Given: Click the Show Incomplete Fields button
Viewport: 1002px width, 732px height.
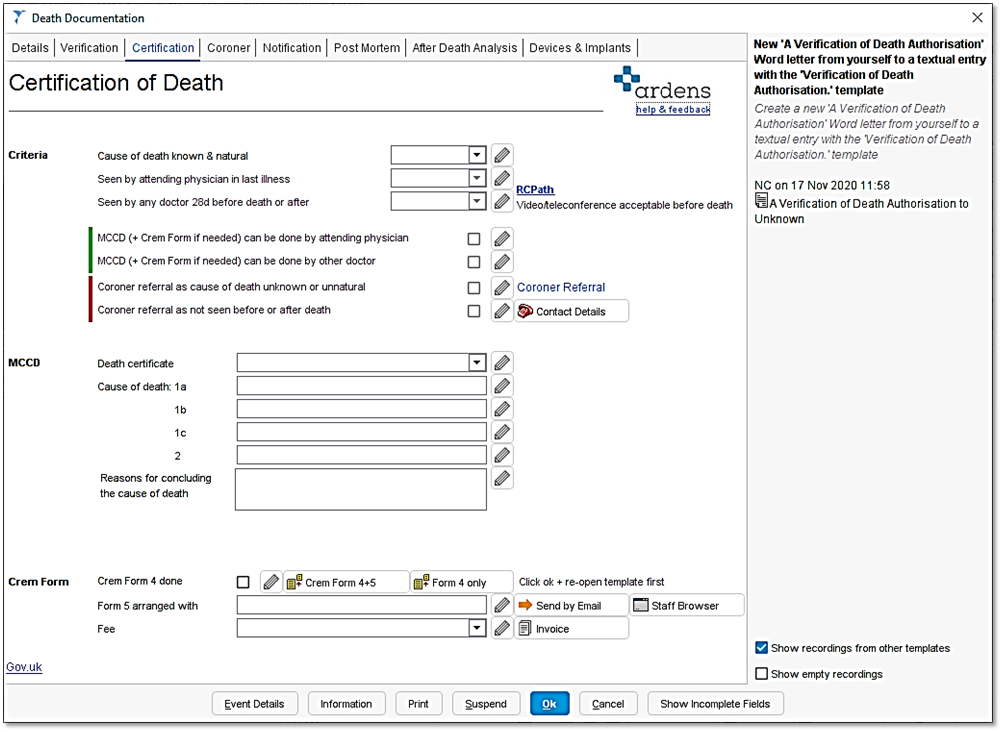Looking at the screenshot, I should [x=715, y=703].
